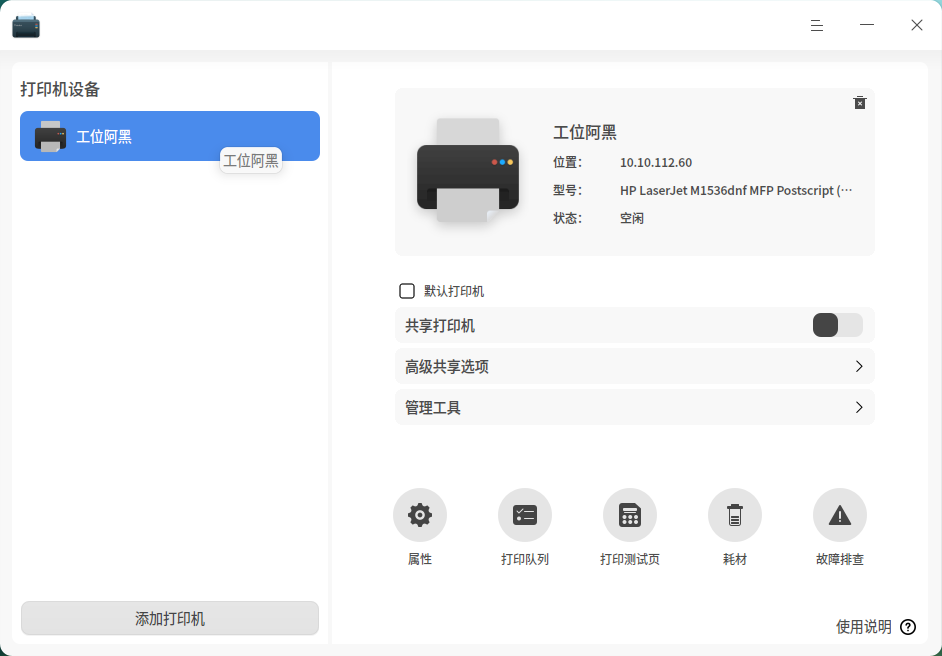Viewport: 942px width, 656px height.
Task: Check the default printer (默认打印机) checkbox
Action: pyautogui.click(x=407, y=291)
